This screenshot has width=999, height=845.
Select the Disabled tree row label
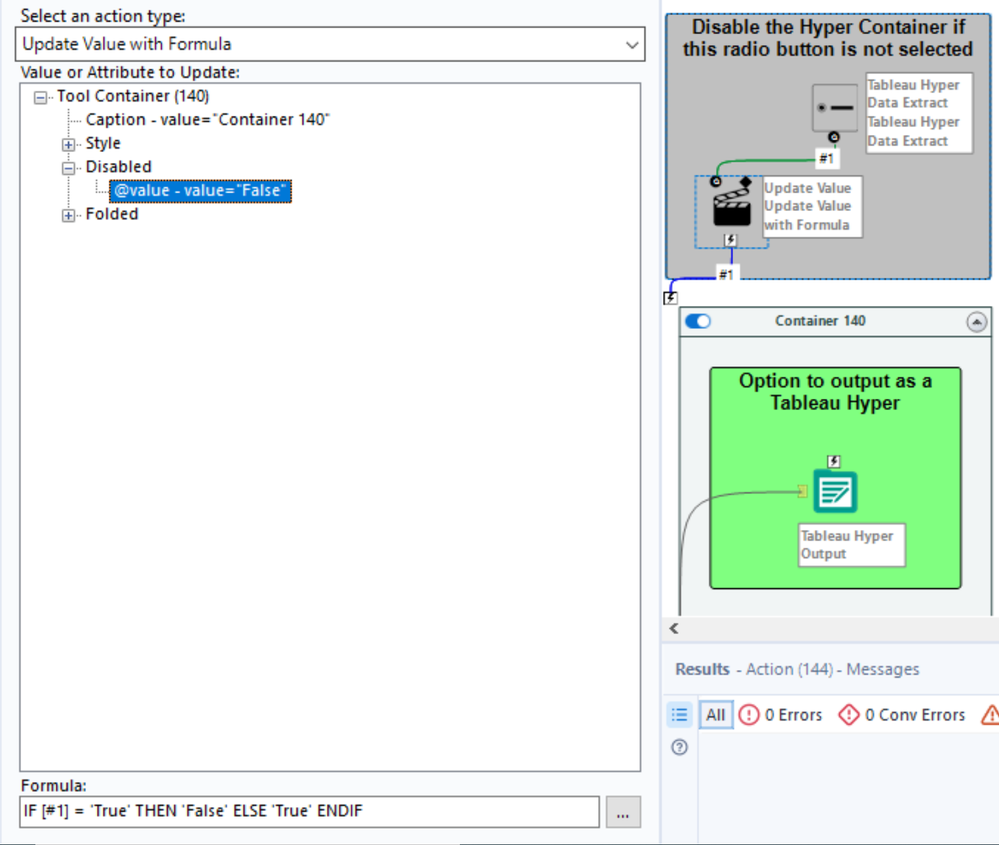tap(119, 167)
